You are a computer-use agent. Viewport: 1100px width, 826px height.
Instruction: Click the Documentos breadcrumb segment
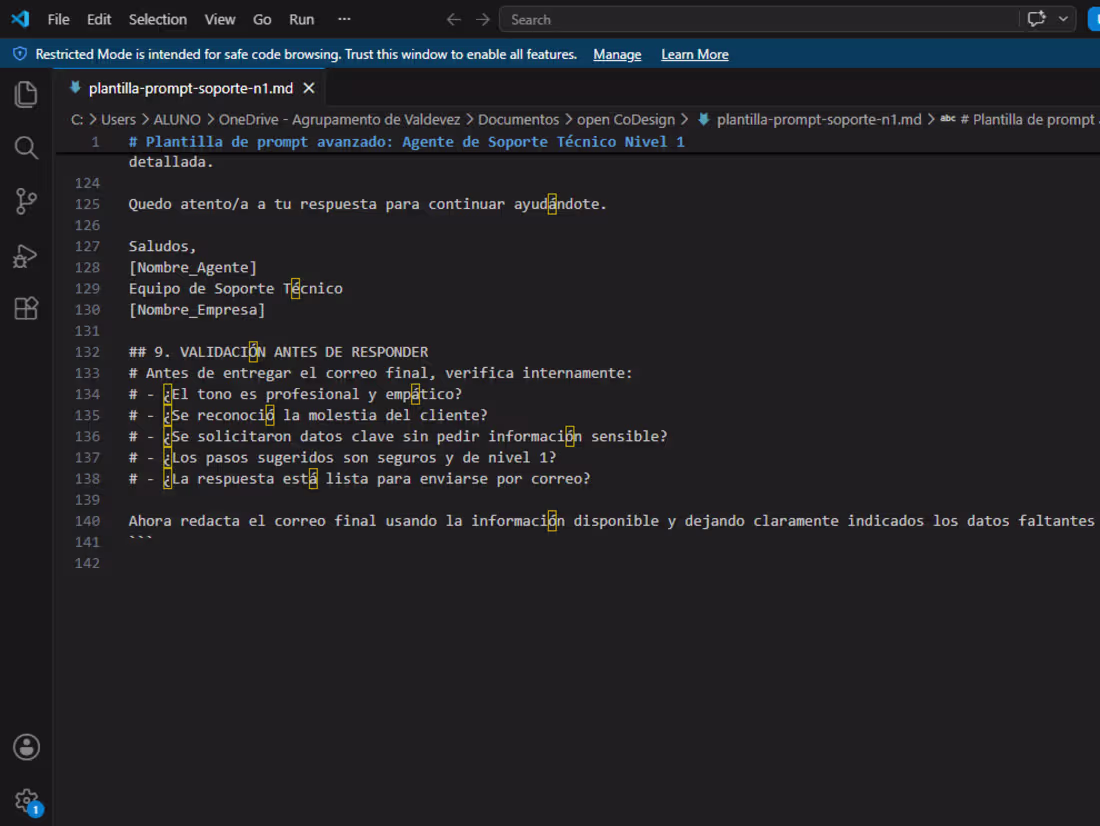pos(518,119)
